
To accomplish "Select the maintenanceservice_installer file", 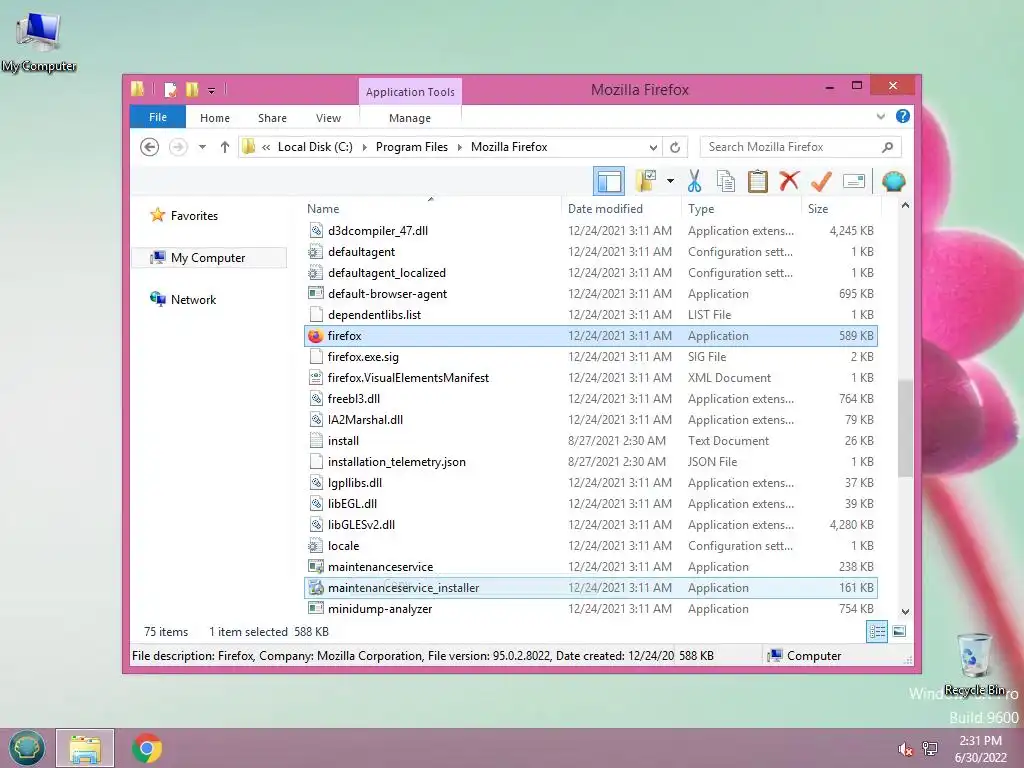I will pos(590,588).
